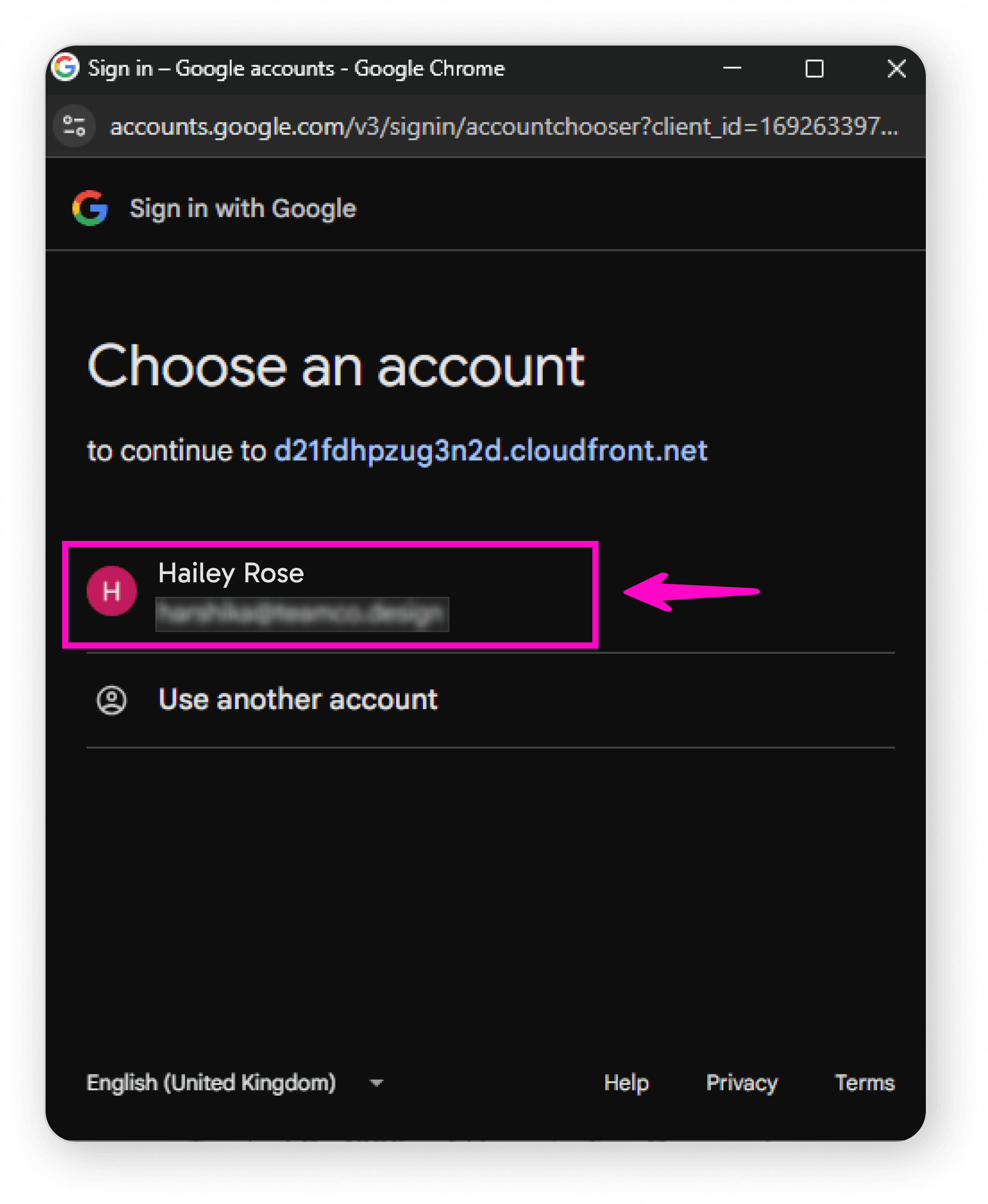
Task: Open the Help link
Action: click(626, 1082)
